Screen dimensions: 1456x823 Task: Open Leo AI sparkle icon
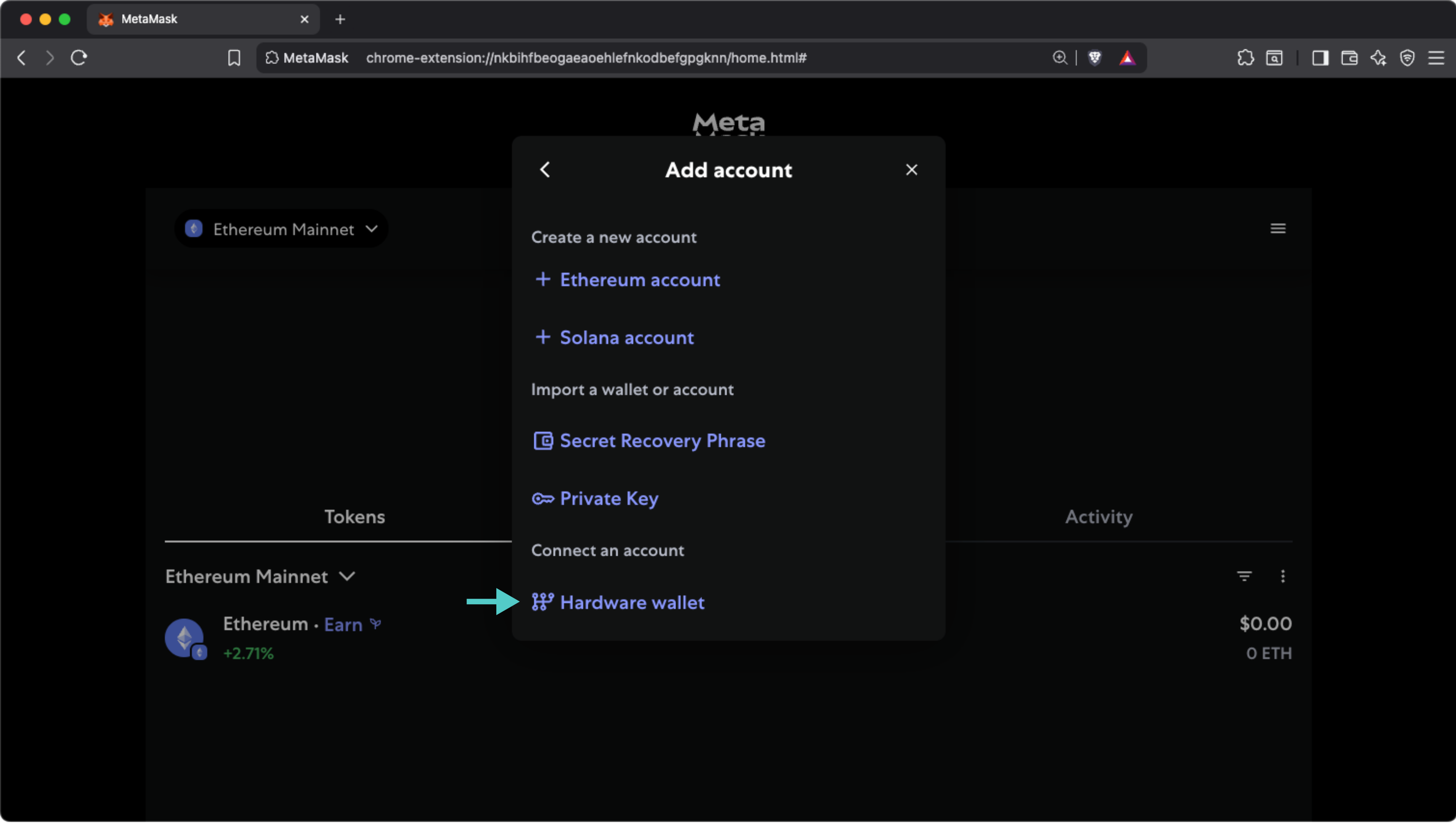coord(1378,58)
